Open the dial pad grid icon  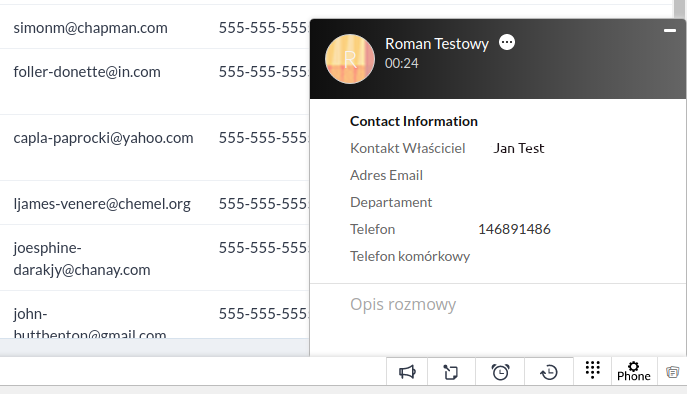point(592,370)
